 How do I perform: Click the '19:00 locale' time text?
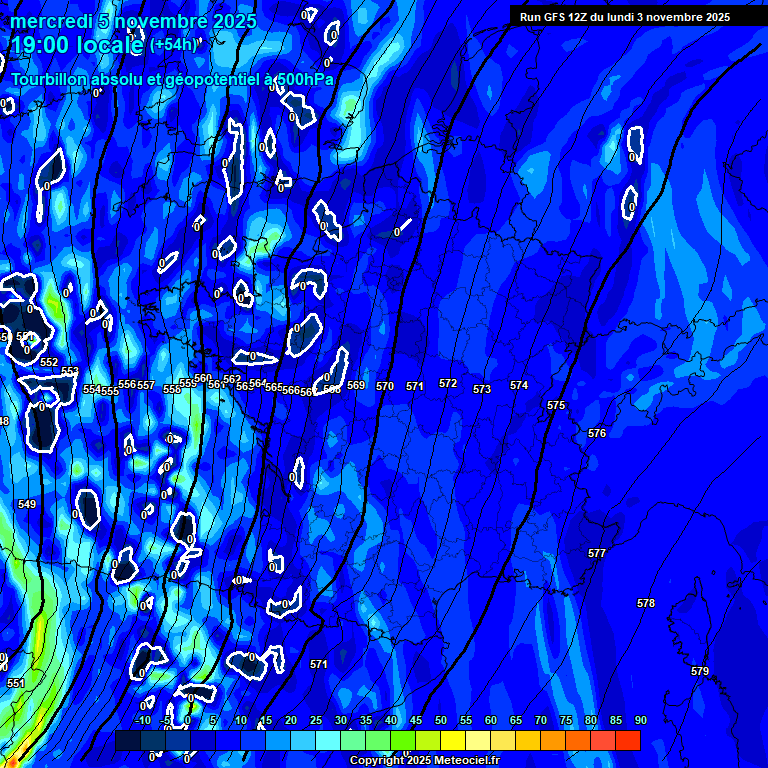click(x=77, y=45)
